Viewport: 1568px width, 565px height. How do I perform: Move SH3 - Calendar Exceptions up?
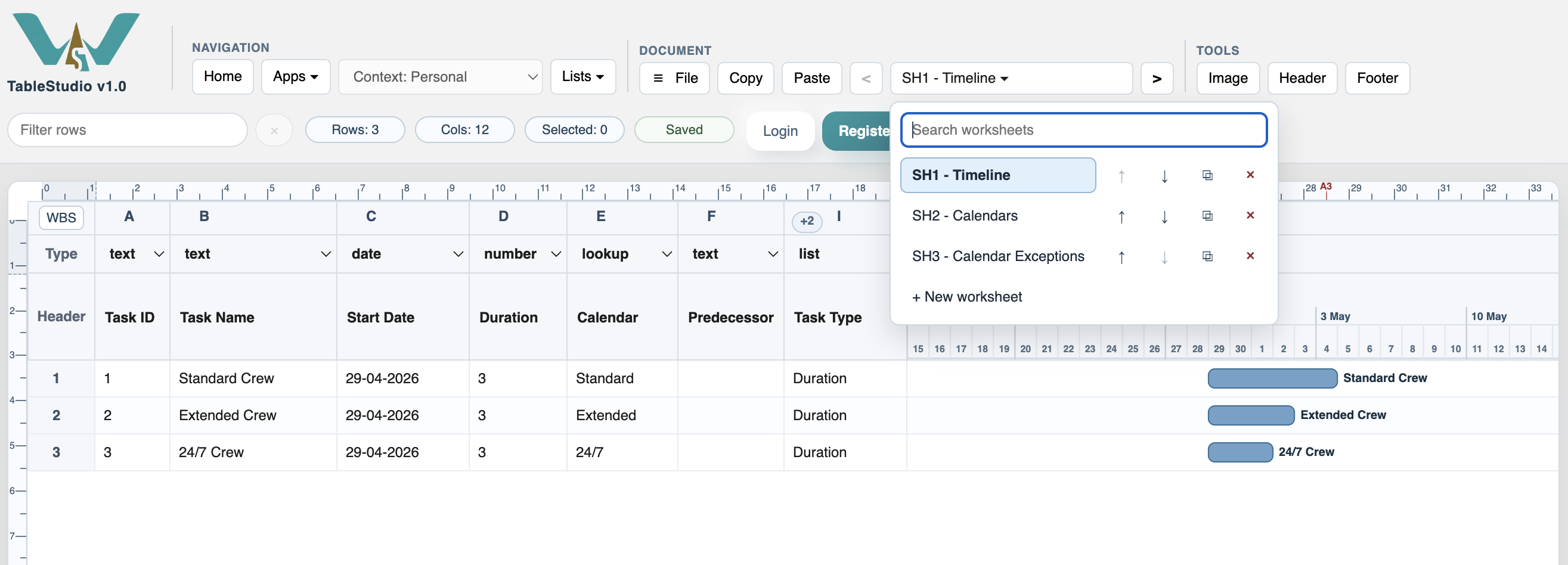coord(1121,257)
